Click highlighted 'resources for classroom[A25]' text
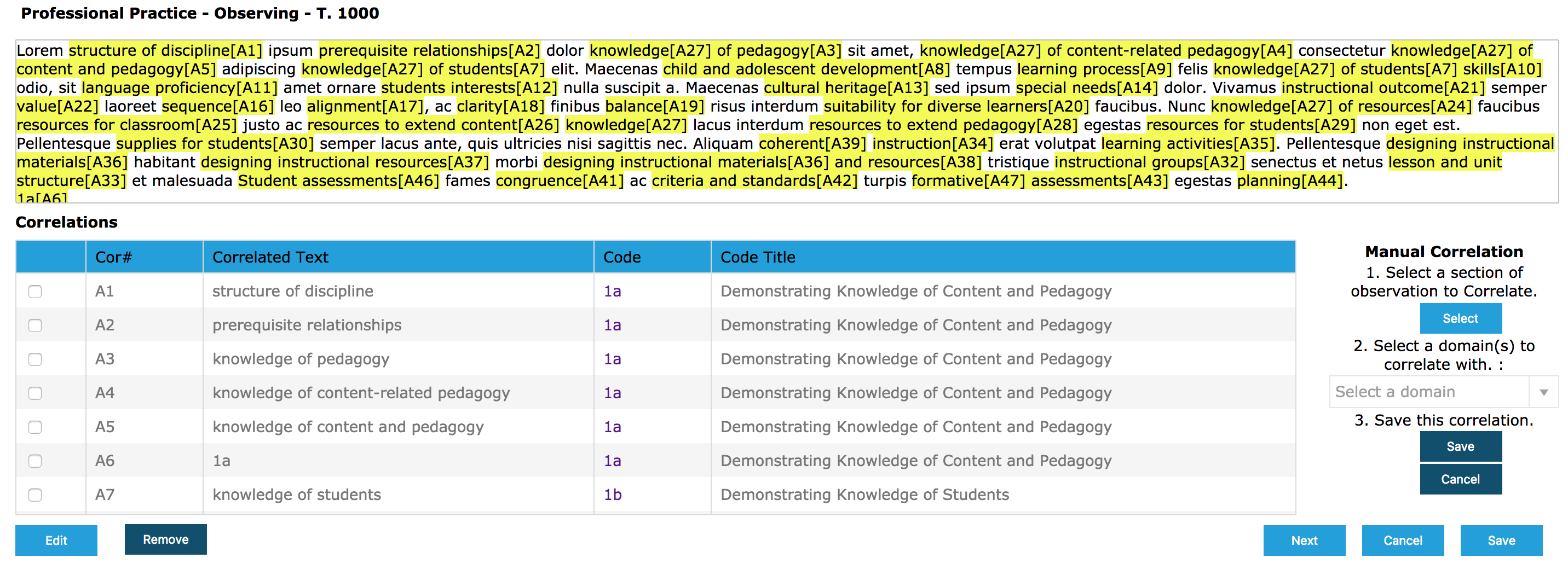Image resolution: width=1568 pixels, height=570 pixels. 126,125
